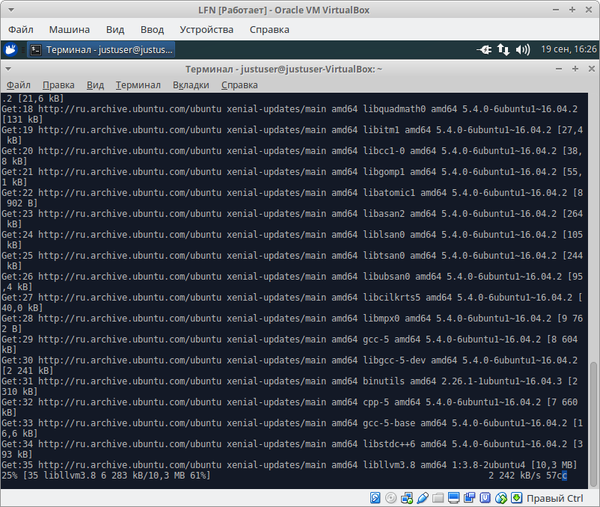Open VirtualBox menu Ввод
Image resolution: width=600 pixels, height=507 pixels.
[152, 29]
